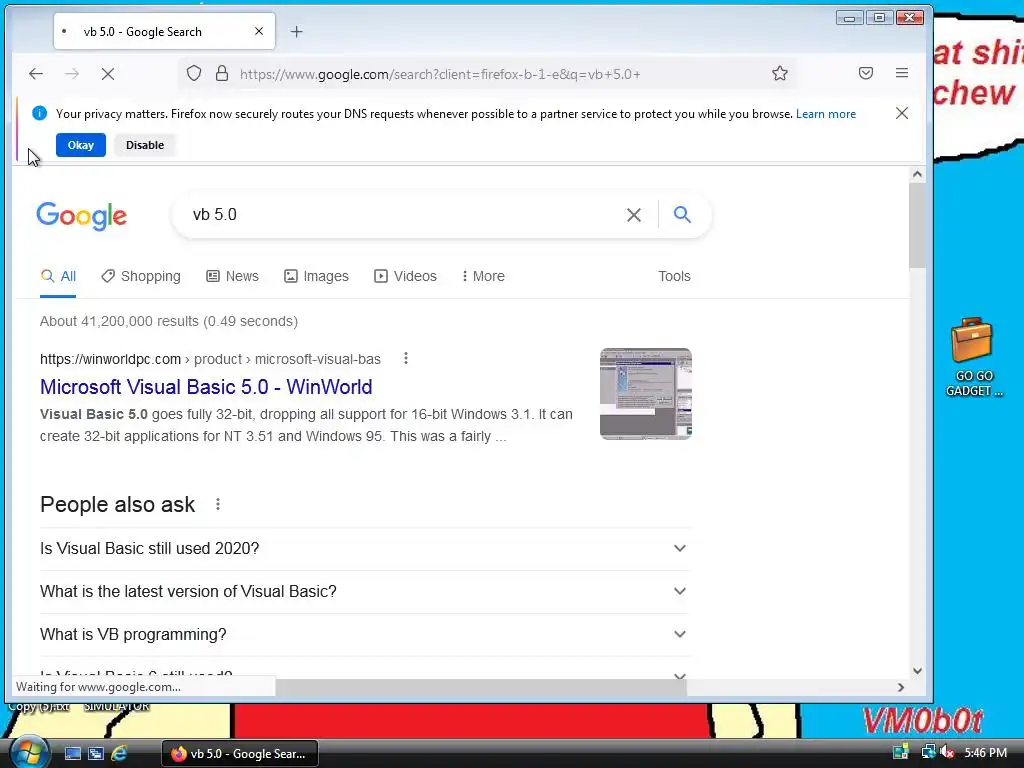Click the vertical scrollbar down arrow

point(917,671)
